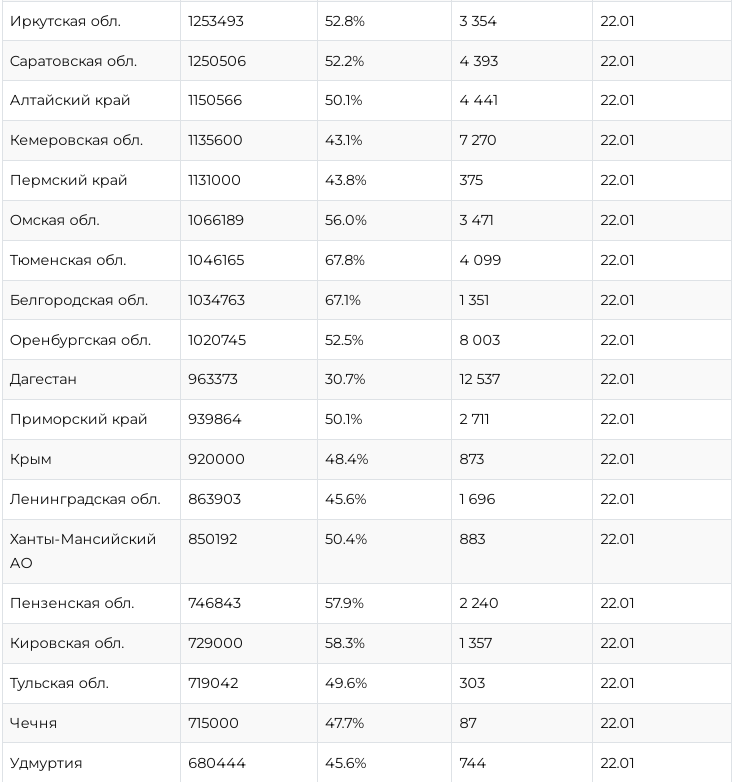
Task: Click Алтайский край population value 1150566
Action: click(x=215, y=100)
